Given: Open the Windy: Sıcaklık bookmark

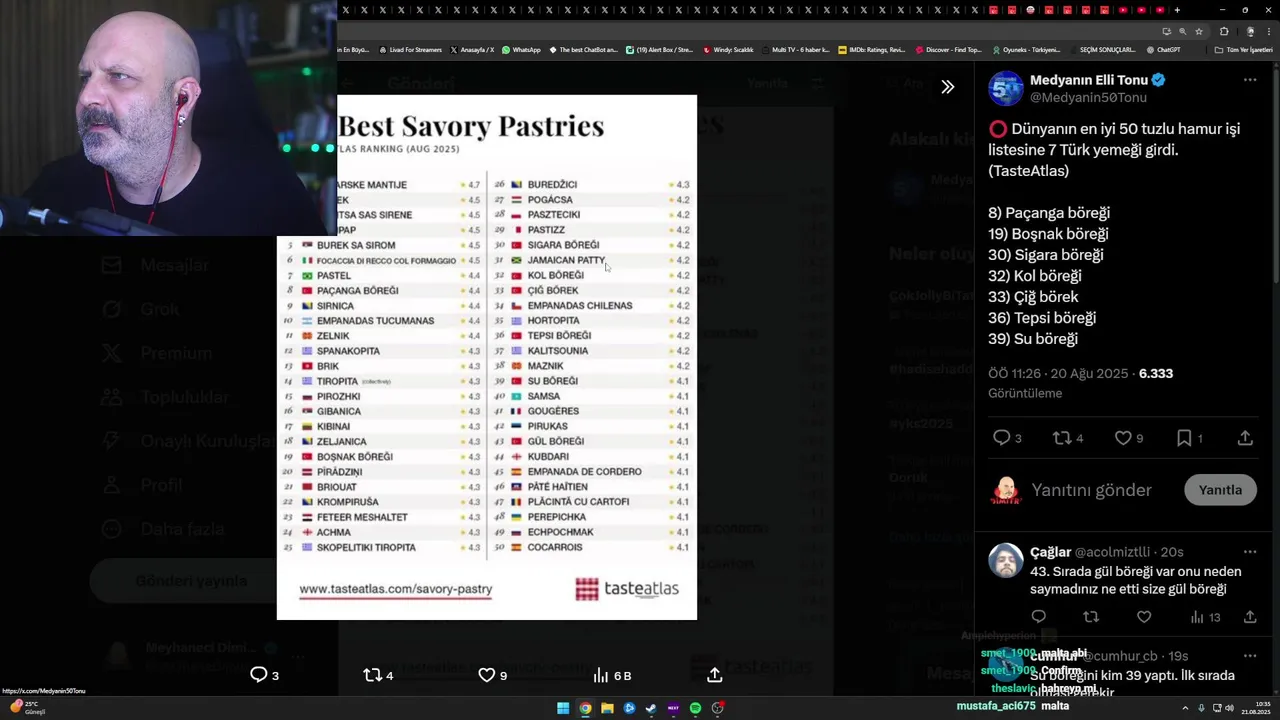Looking at the screenshot, I should coord(729,49).
